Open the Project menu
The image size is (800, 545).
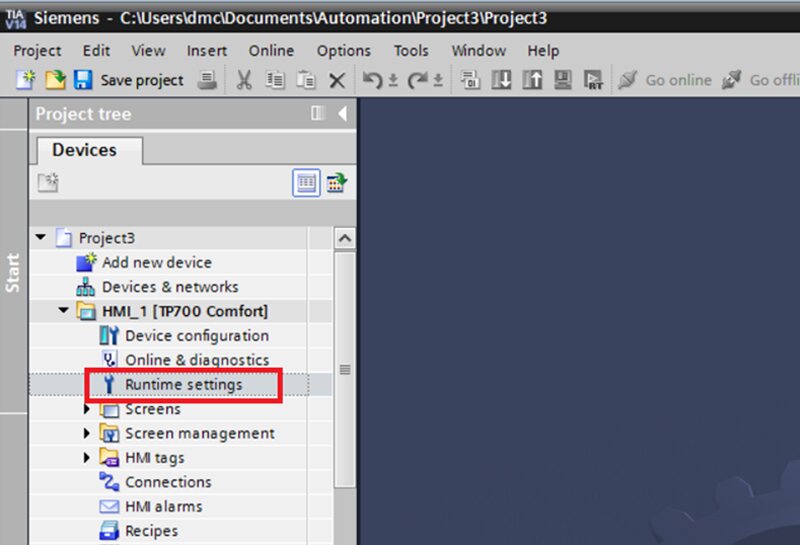click(37, 51)
